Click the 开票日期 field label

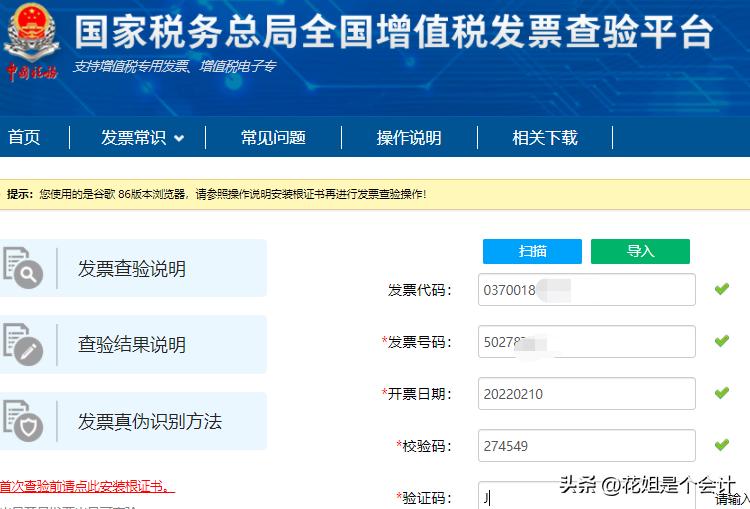(x=417, y=394)
